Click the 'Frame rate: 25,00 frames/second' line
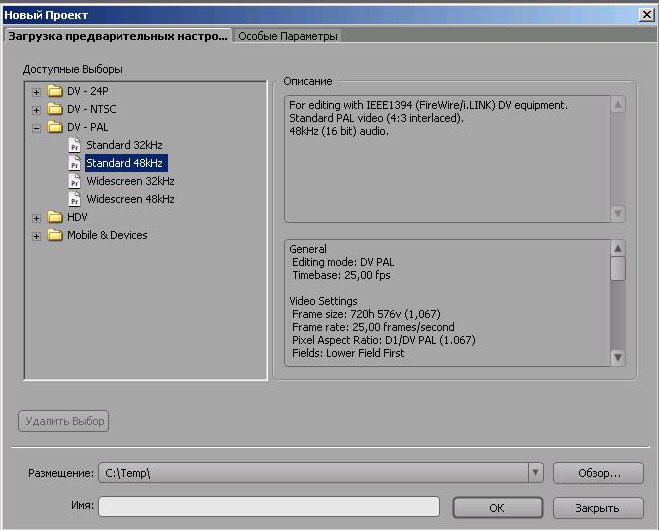Image resolution: width=659 pixels, height=530 pixels. [373, 327]
